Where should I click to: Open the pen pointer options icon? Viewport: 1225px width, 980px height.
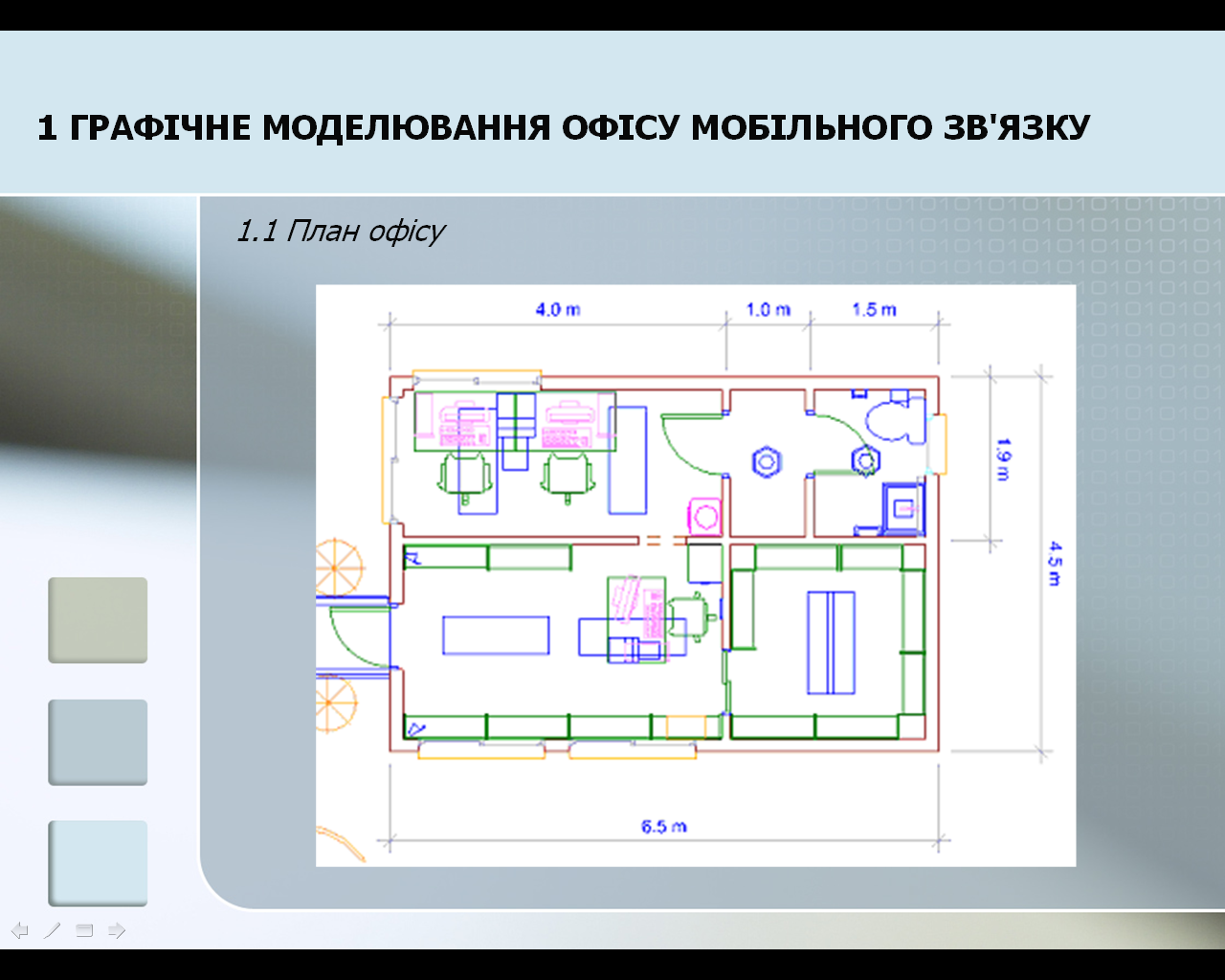(x=52, y=930)
